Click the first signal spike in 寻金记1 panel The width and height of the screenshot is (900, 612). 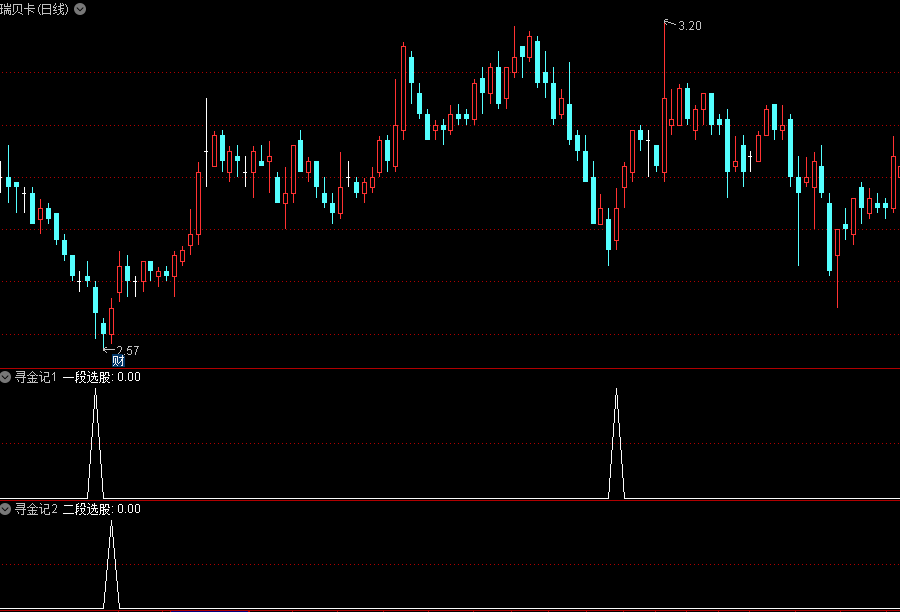click(x=95, y=443)
